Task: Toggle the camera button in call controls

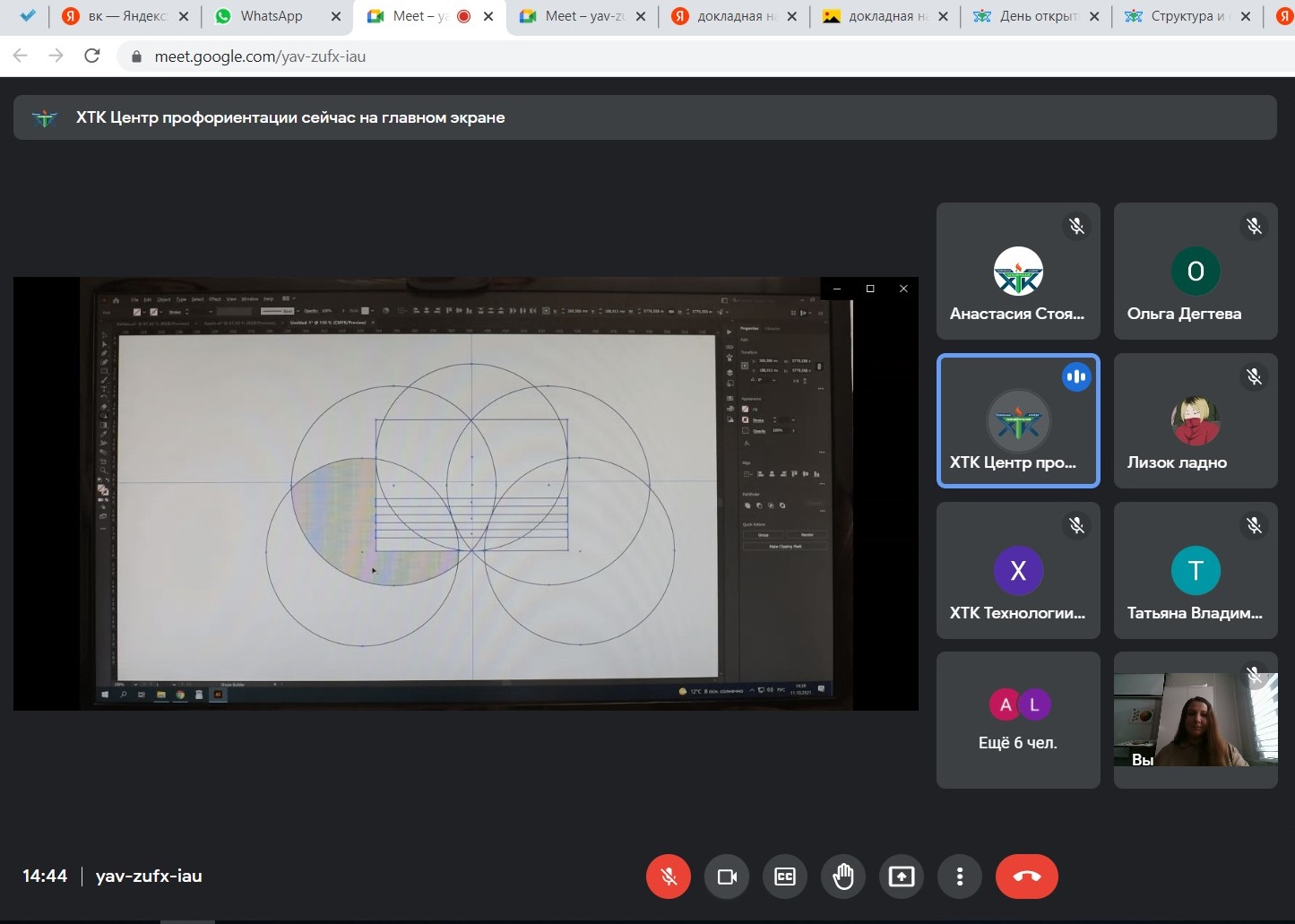Action: click(x=727, y=877)
